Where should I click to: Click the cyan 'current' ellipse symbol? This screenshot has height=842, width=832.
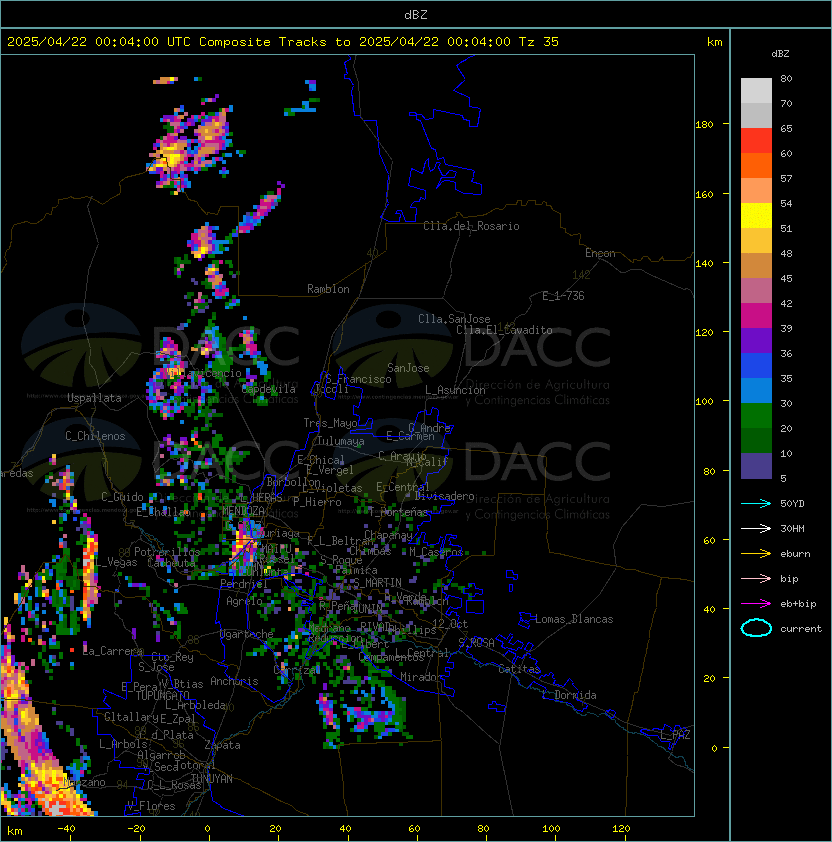click(x=756, y=628)
